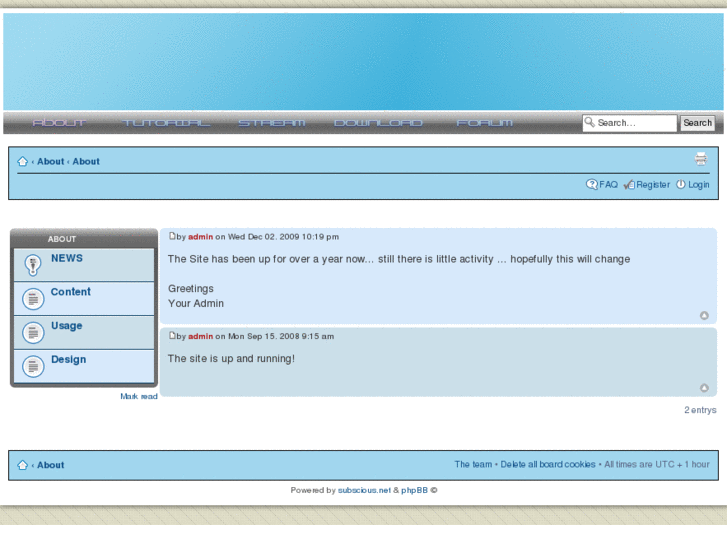This screenshot has height=545, width=727.
Task: Click 'The site is up and running!' text
Action: (231, 359)
